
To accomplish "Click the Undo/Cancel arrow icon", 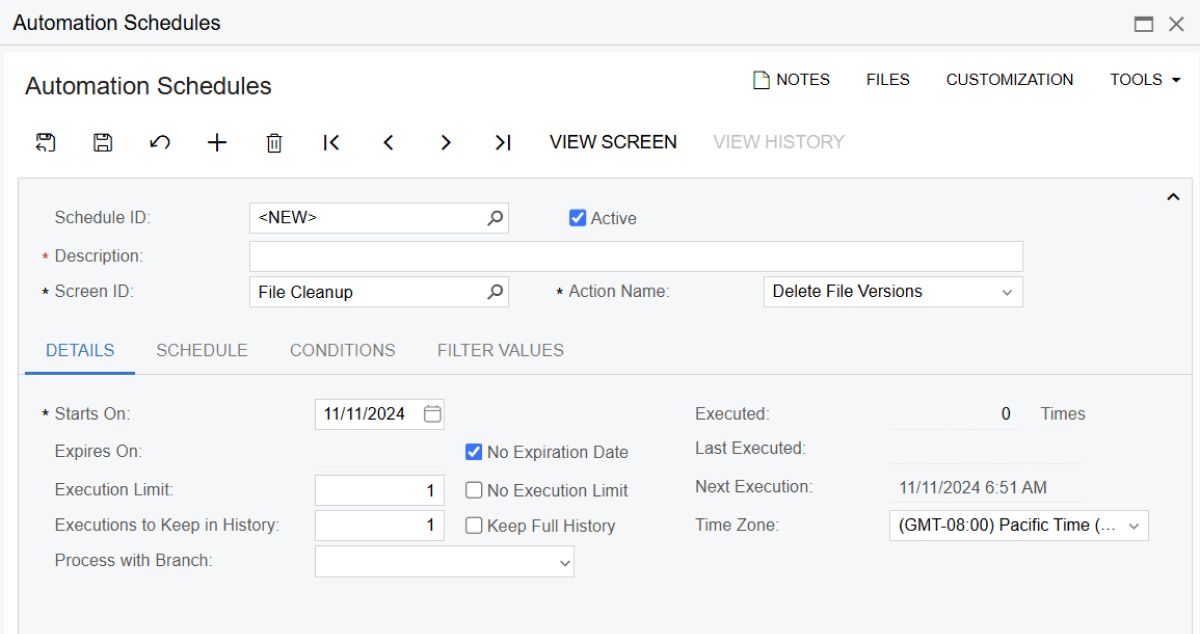I will [160, 143].
